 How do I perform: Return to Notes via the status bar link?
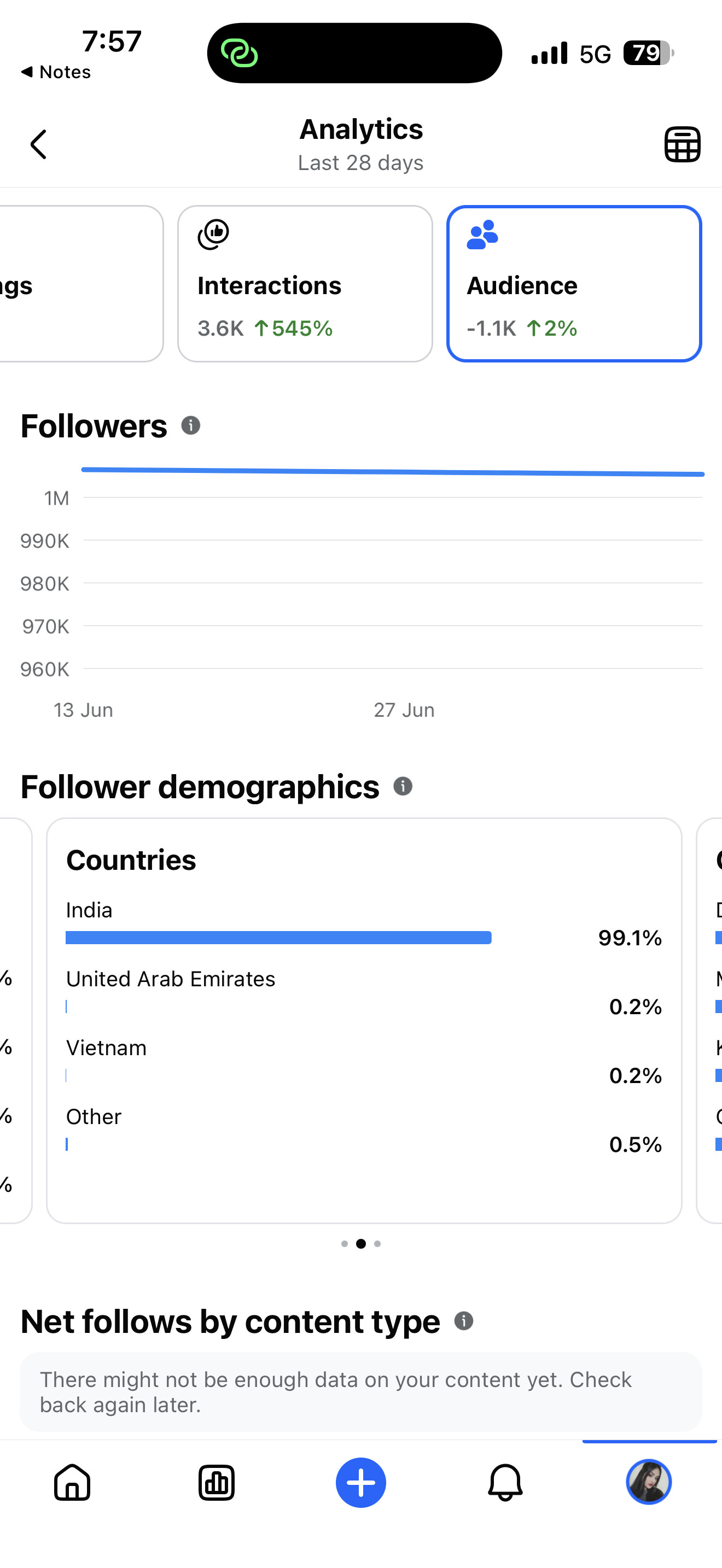click(x=55, y=72)
